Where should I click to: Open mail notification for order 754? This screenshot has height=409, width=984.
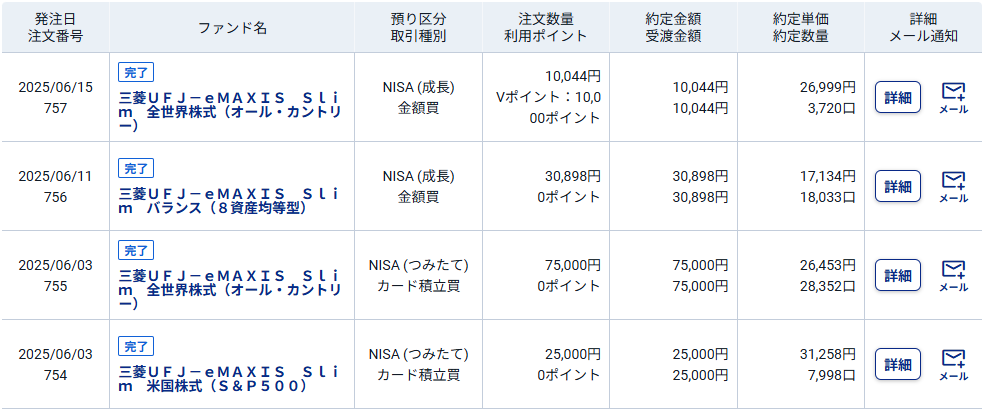[x=953, y=366]
